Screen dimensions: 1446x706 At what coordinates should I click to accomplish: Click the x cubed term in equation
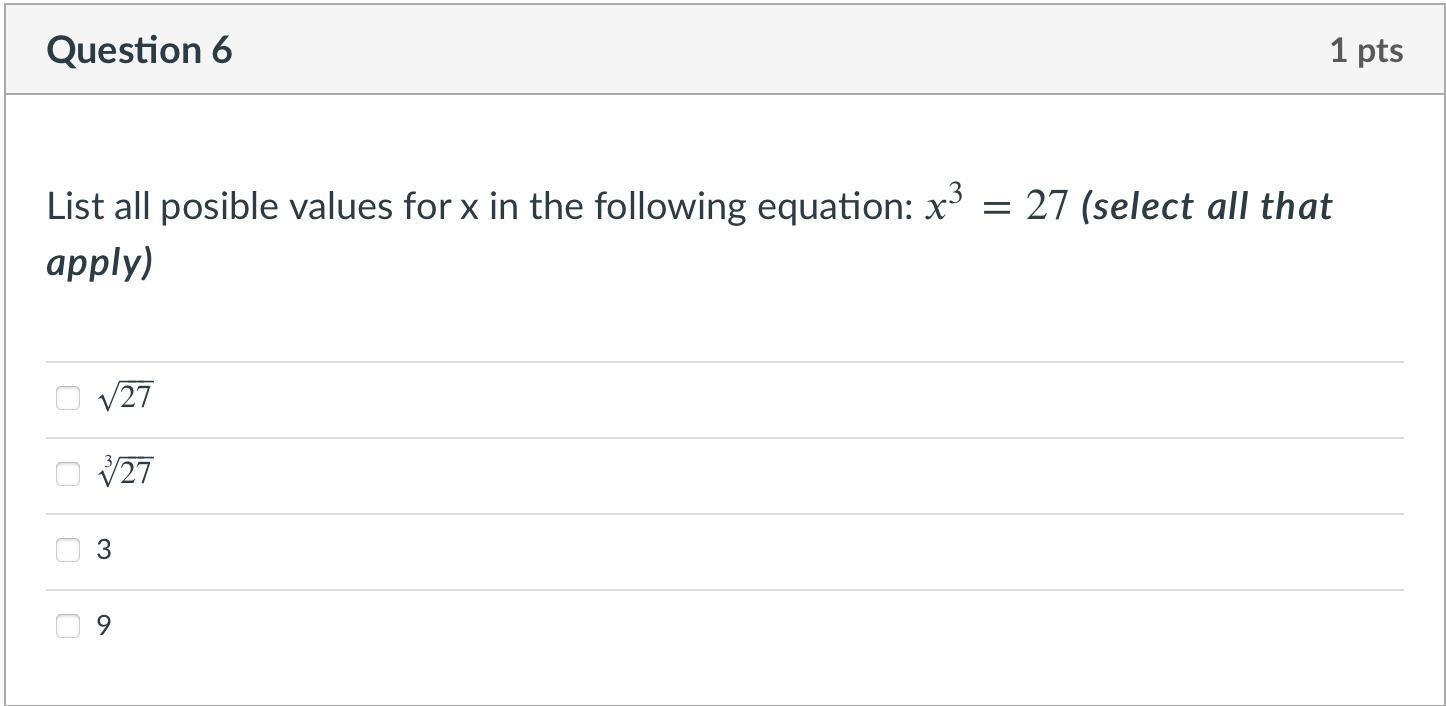(943, 205)
